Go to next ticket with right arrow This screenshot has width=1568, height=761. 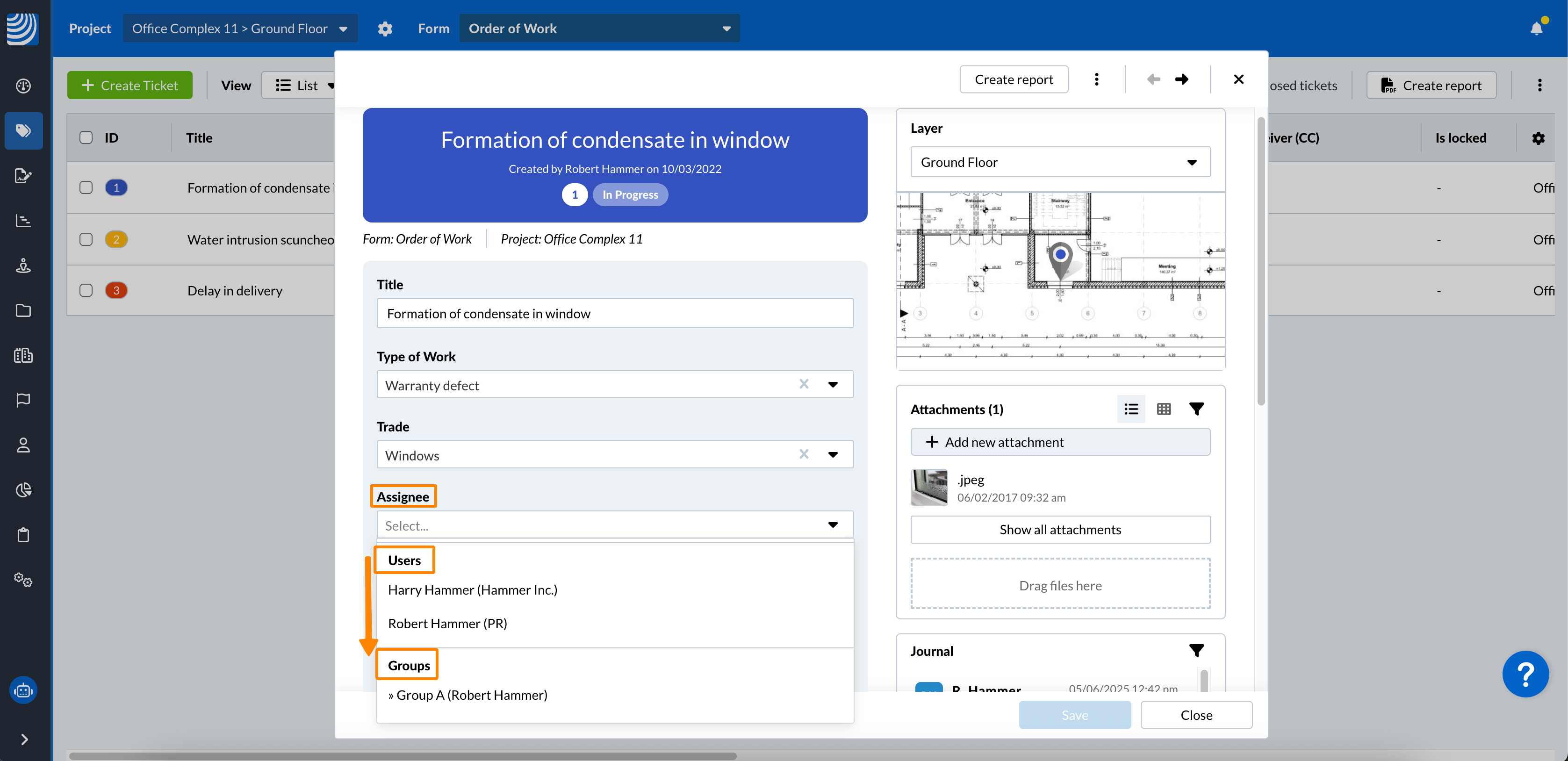[1181, 79]
